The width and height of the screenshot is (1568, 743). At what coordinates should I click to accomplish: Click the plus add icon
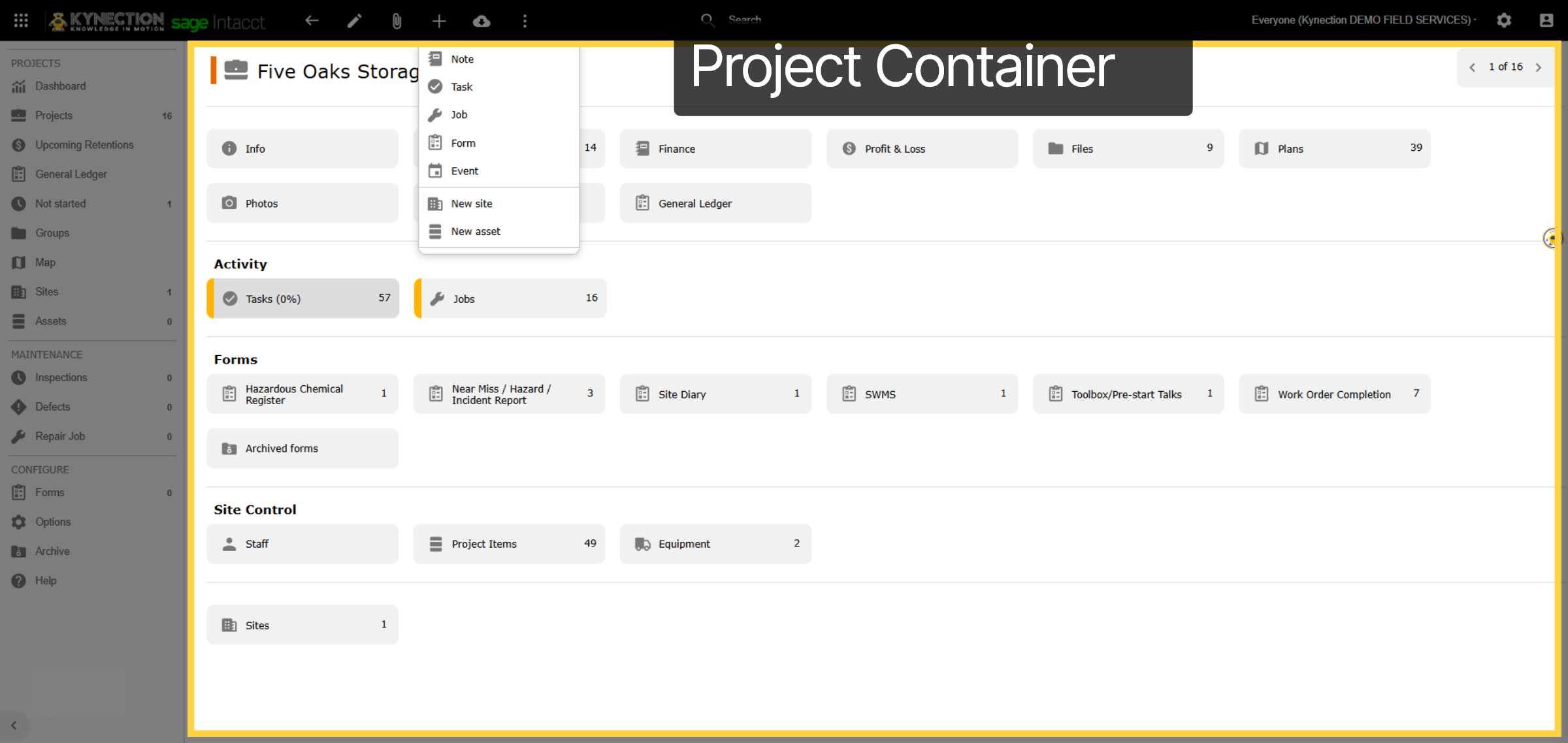(x=439, y=21)
